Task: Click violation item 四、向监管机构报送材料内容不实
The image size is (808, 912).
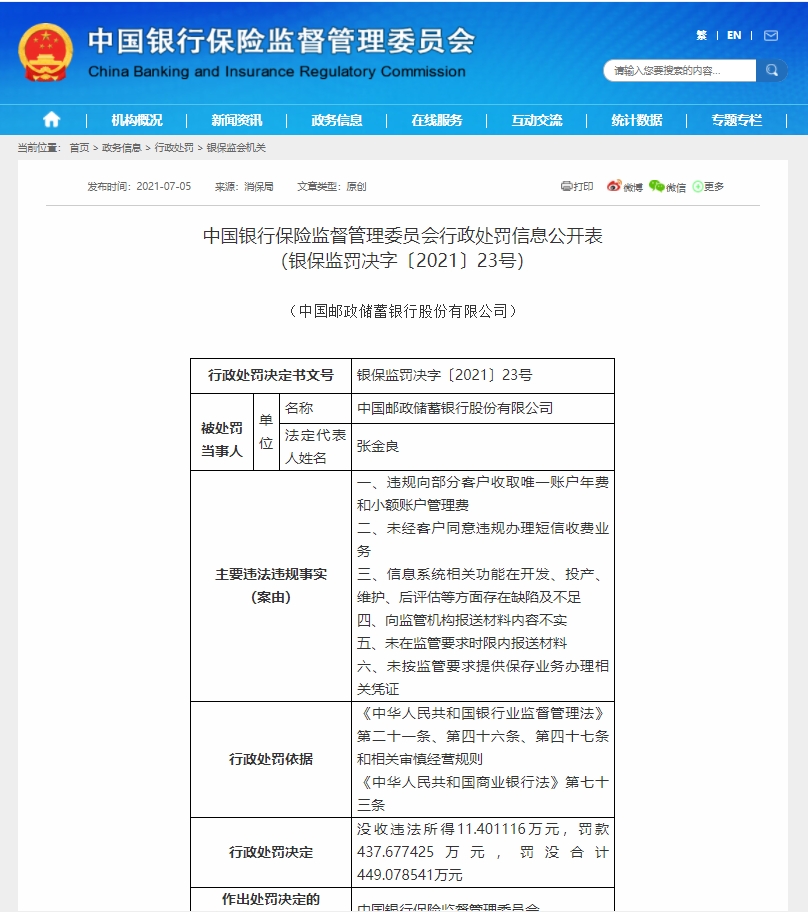Action: point(462,621)
